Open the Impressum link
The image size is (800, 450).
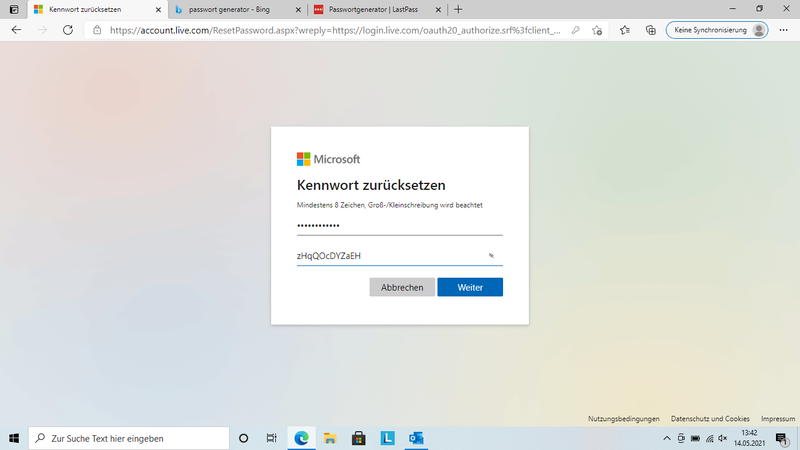(x=778, y=419)
